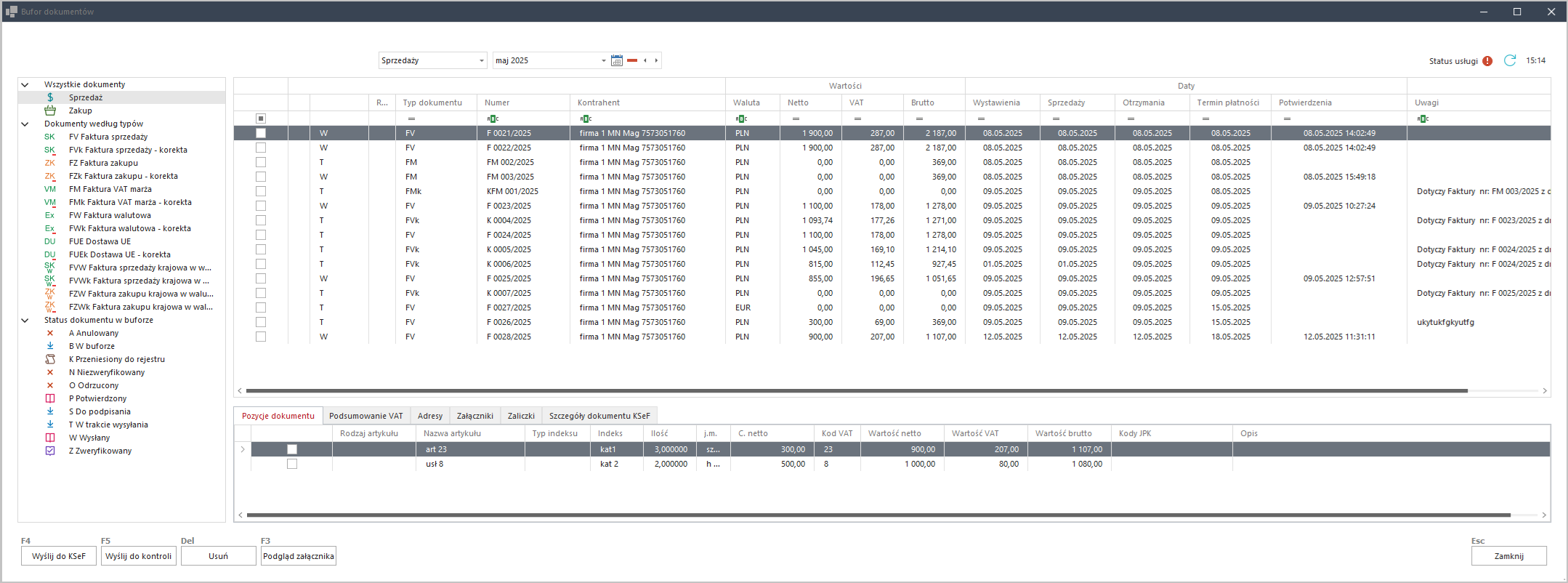Collapse Status dokumentu w buforze node

click(25, 320)
